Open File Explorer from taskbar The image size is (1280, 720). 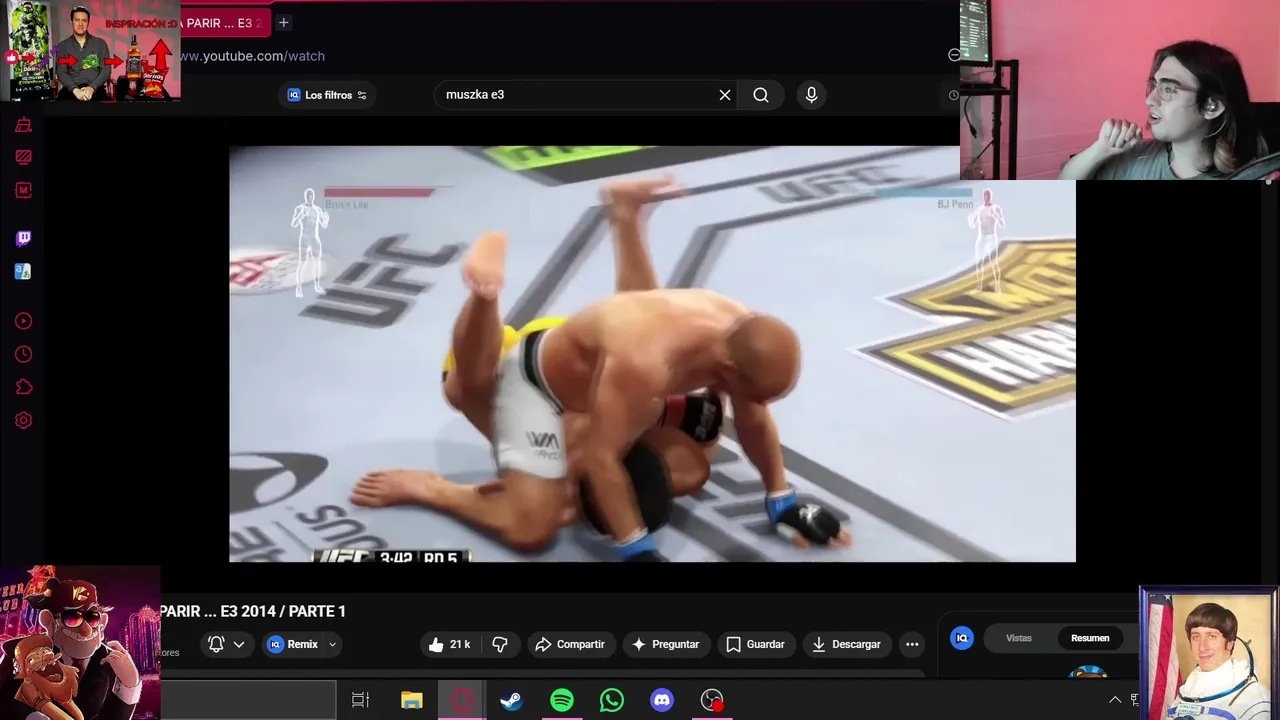(412, 700)
